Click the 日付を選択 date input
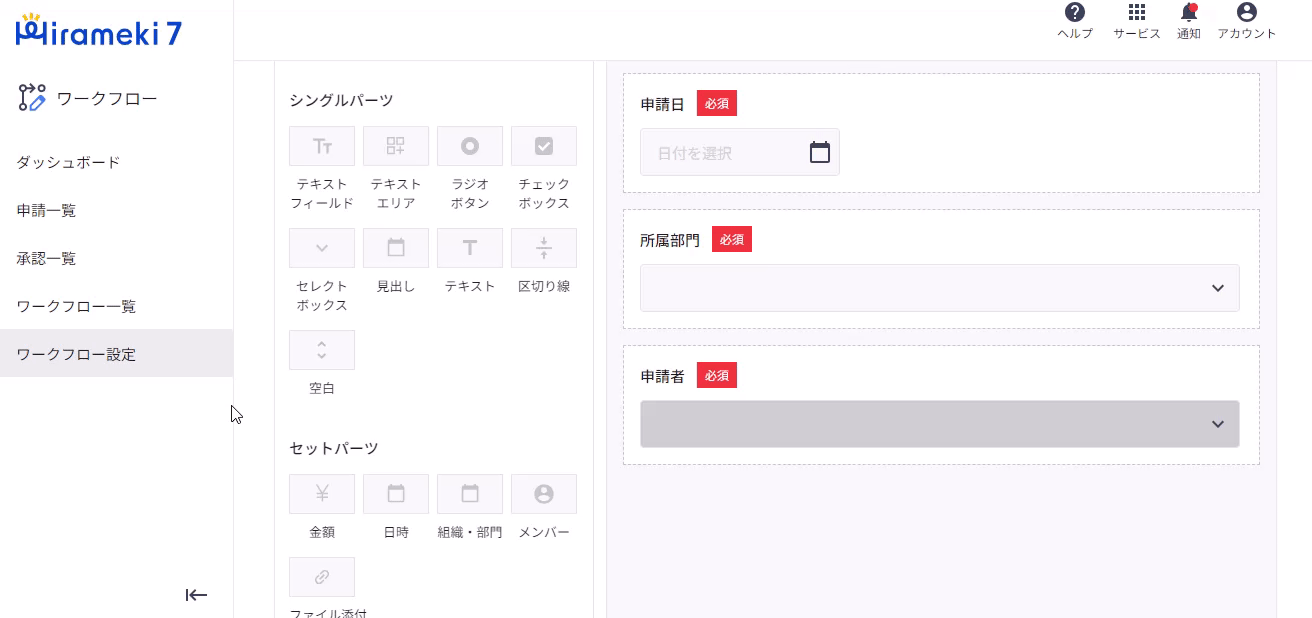This screenshot has width=1312, height=618. pos(740,152)
